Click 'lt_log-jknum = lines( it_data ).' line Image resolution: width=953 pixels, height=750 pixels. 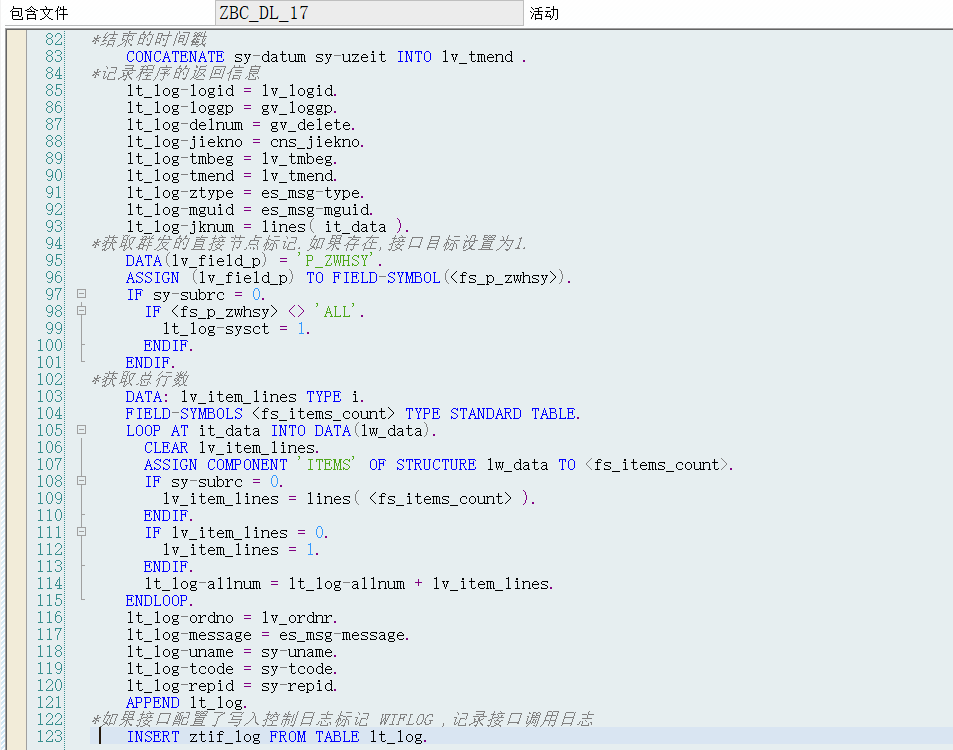pos(267,227)
